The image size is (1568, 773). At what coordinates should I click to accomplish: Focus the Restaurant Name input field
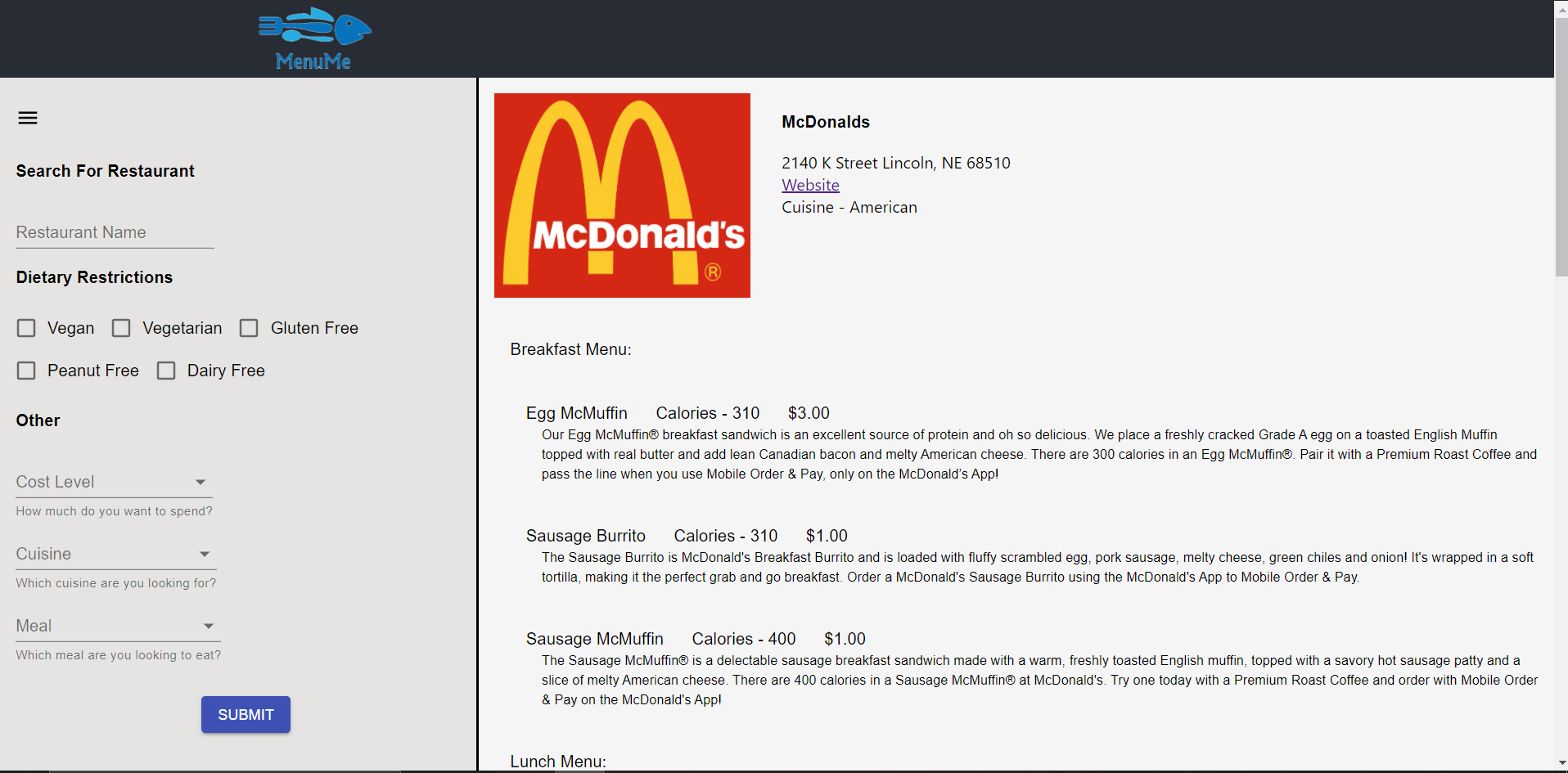(x=115, y=232)
